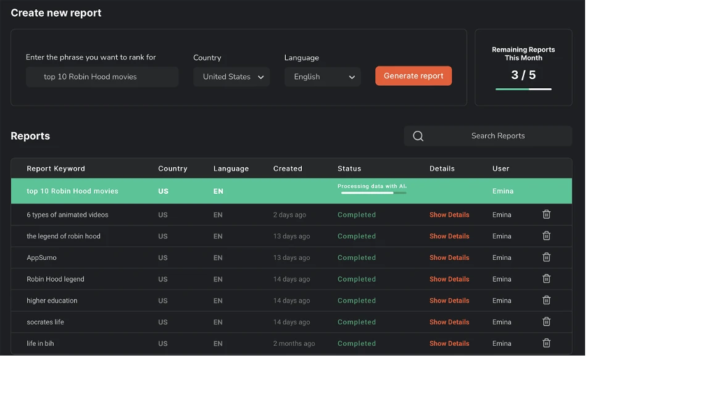
Task: Open Show Details for AppSumo
Action: [x=449, y=257]
